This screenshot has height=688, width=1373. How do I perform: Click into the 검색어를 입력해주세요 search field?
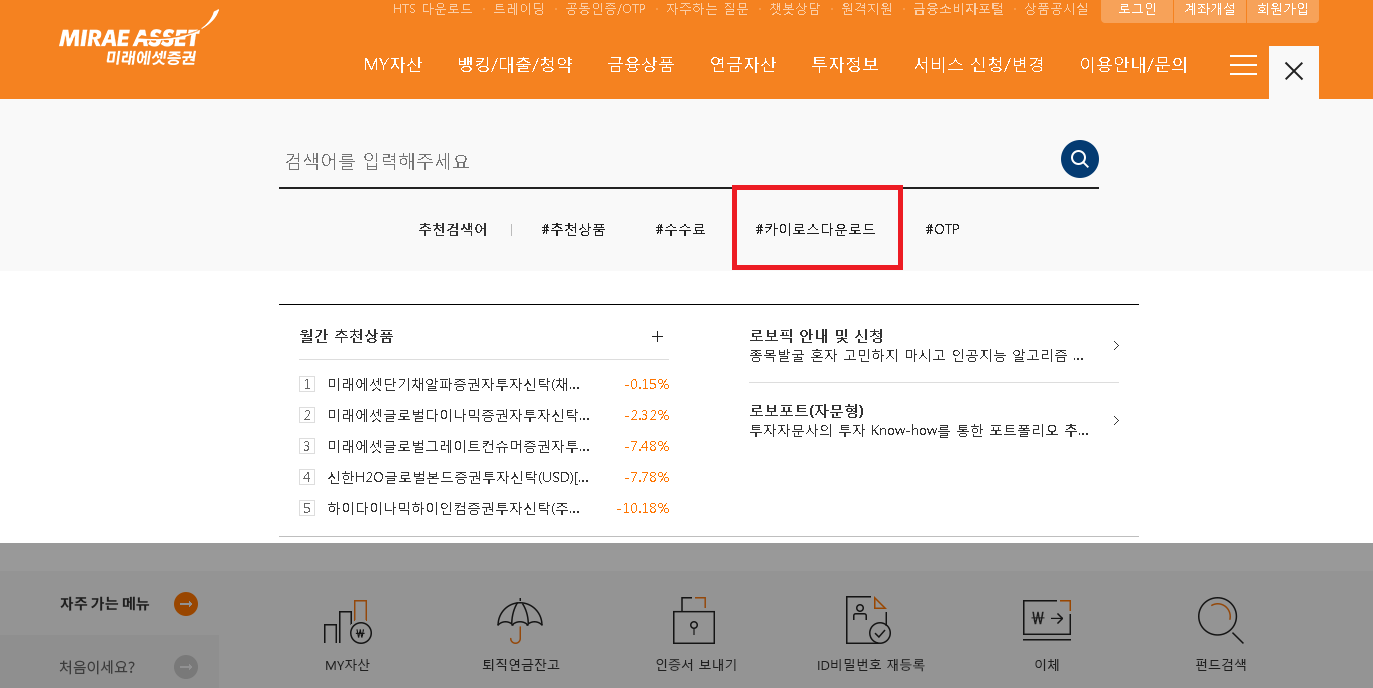pos(668,161)
